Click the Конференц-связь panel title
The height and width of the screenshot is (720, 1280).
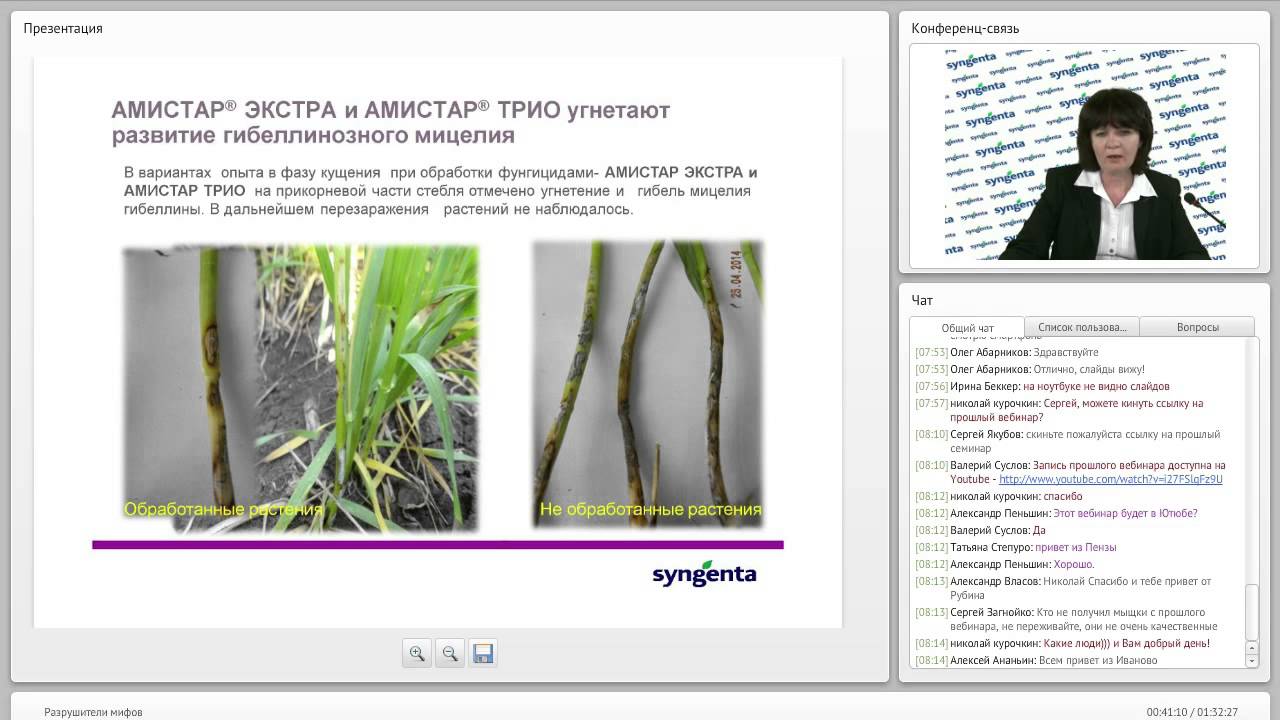point(965,28)
